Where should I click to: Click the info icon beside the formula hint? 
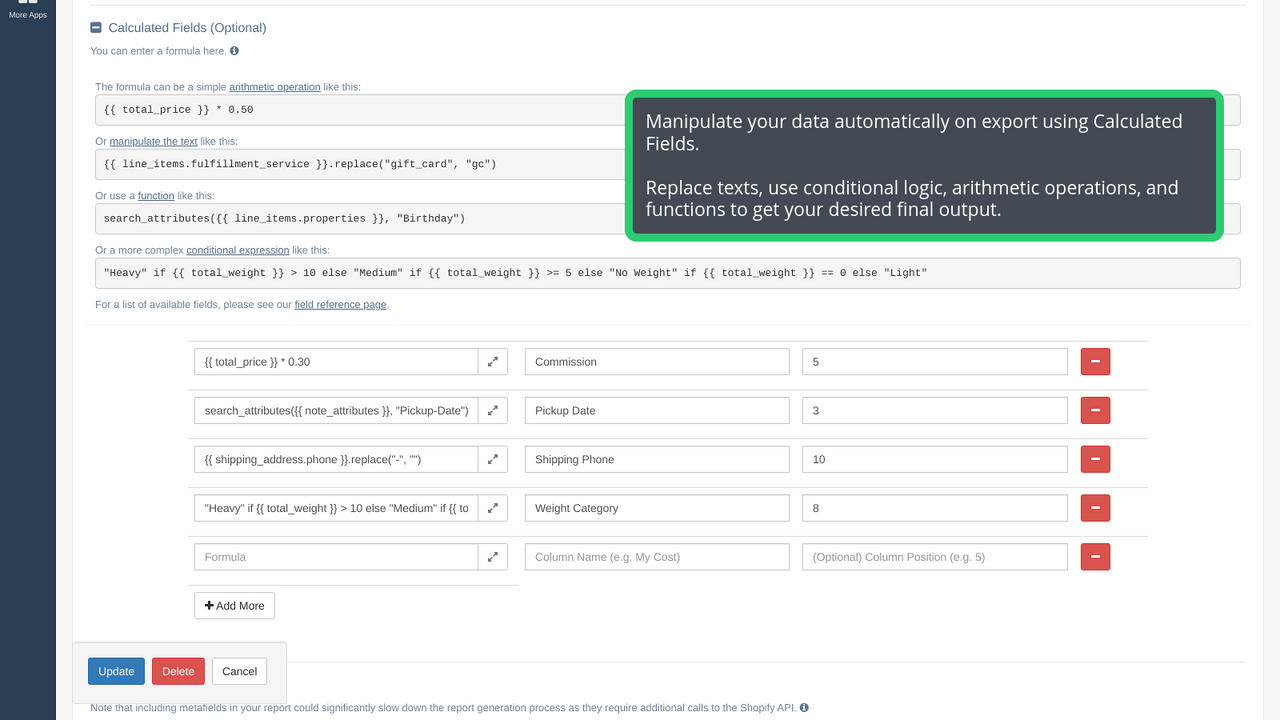pyautogui.click(x=233, y=51)
